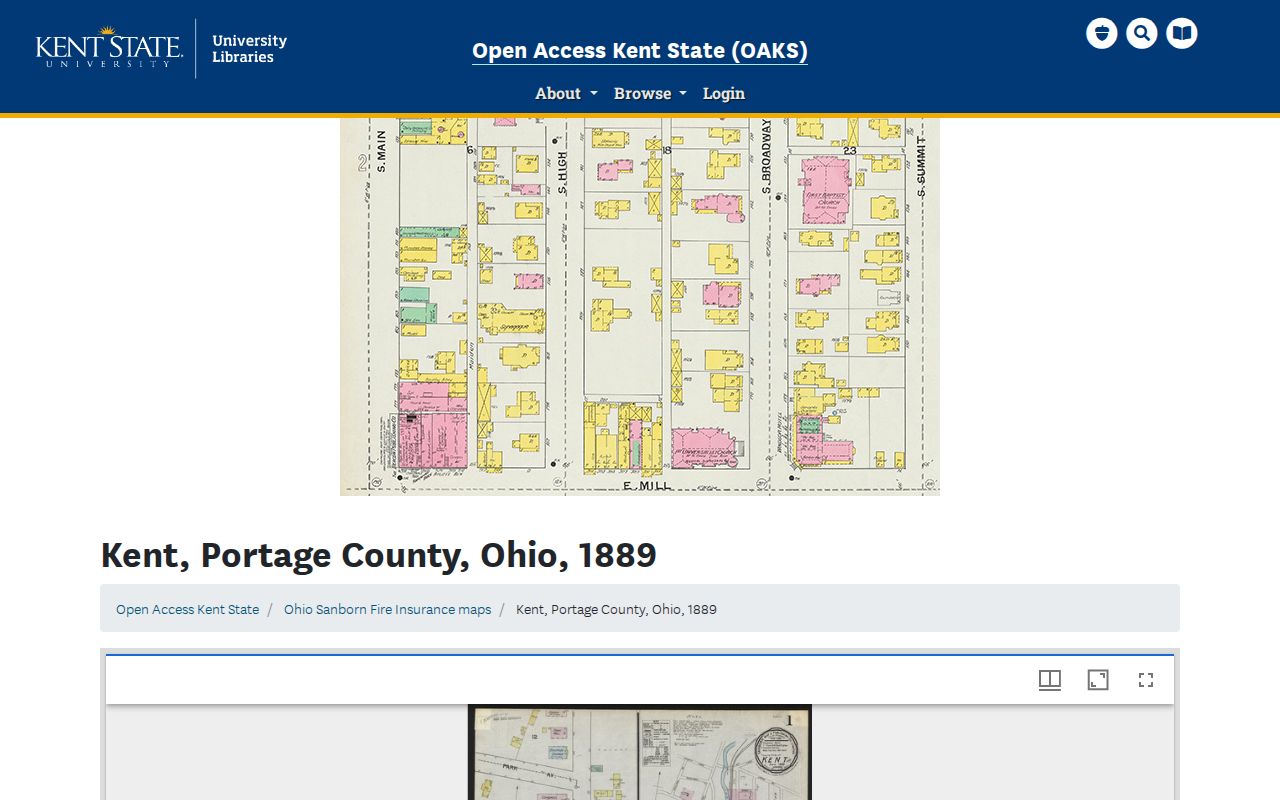This screenshot has width=1280, height=800.
Task: Expand the Browse dropdown menu
Action: (650, 93)
